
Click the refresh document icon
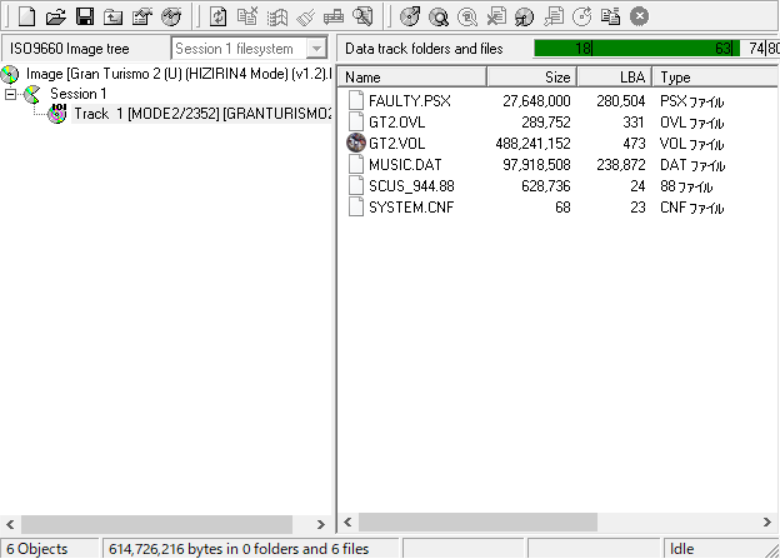218,16
